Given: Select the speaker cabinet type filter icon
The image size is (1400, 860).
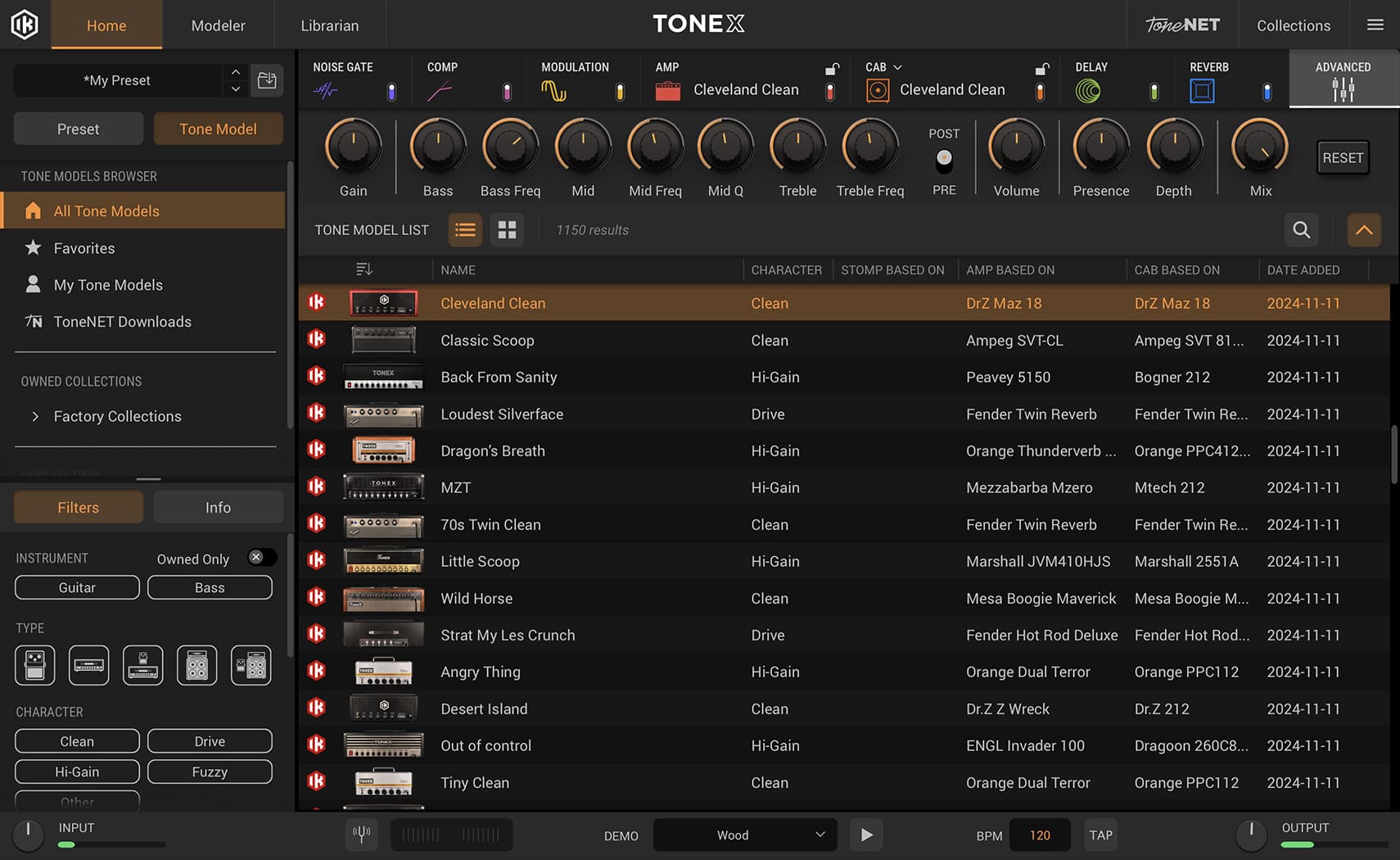Looking at the screenshot, I should (196, 665).
